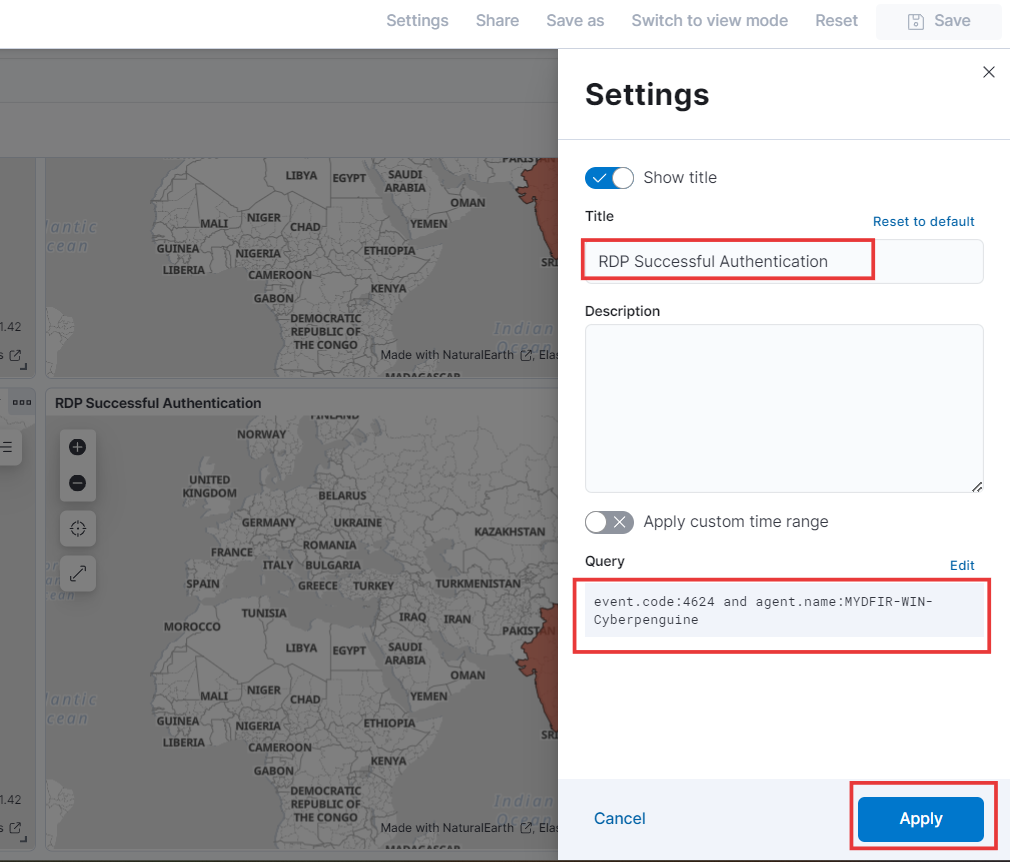Click the MOROCCO label on lower map
The image size is (1010, 862).
point(192,627)
